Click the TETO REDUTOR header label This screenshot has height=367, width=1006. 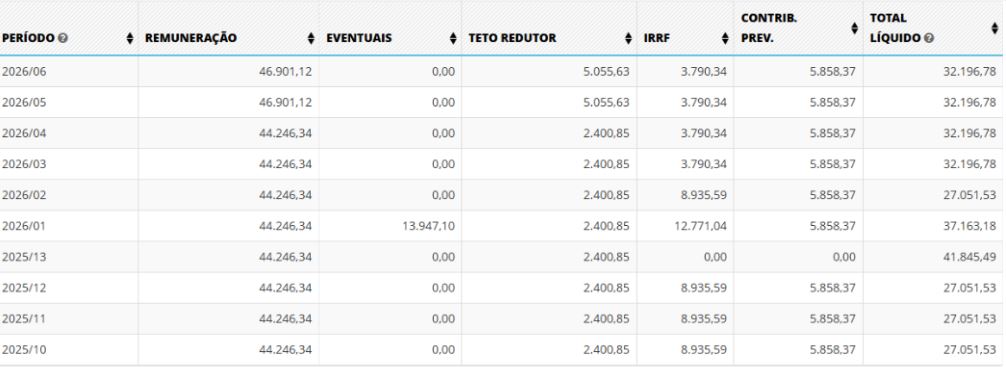[513, 38]
